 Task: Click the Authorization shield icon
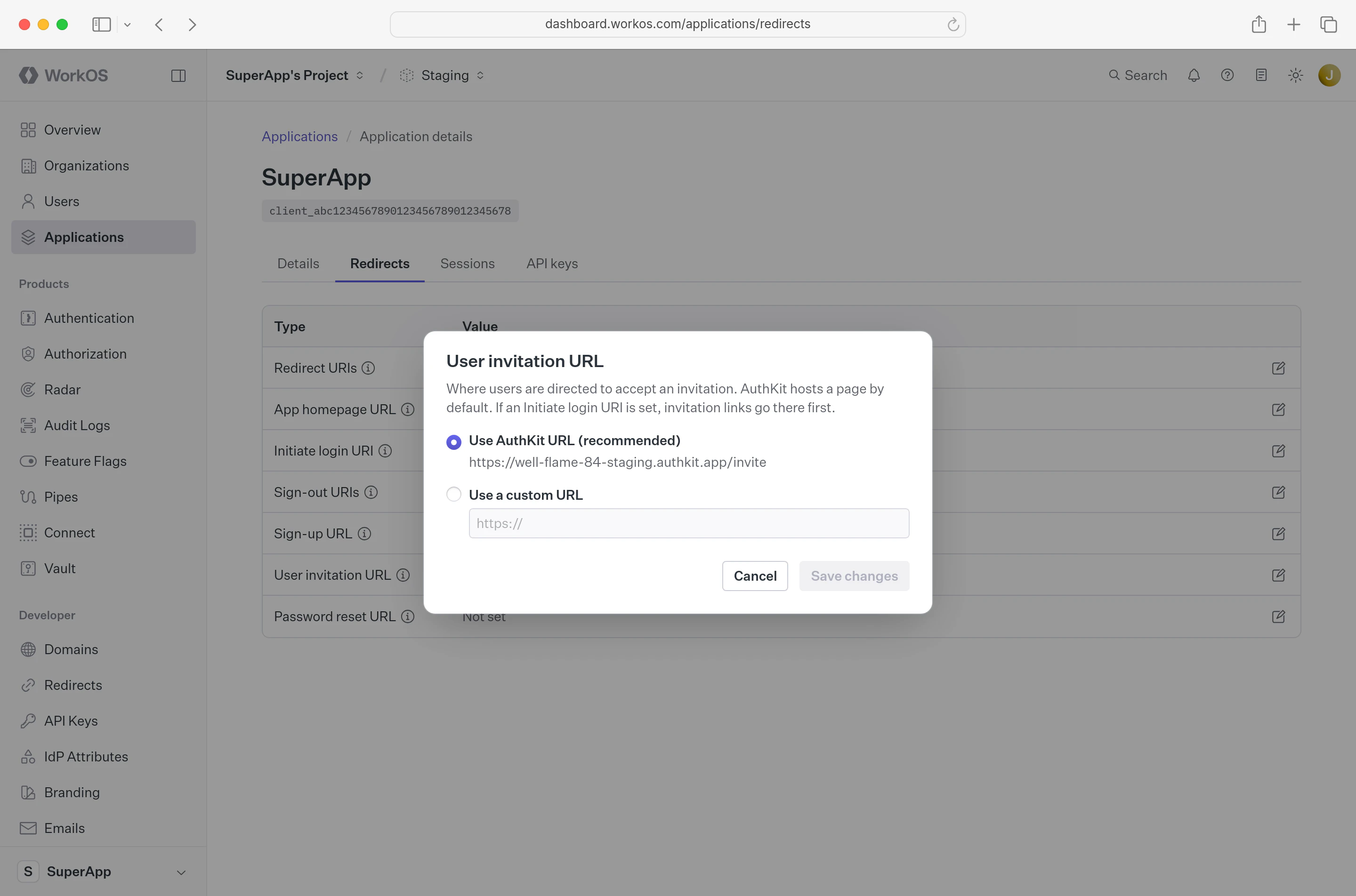point(28,354)
